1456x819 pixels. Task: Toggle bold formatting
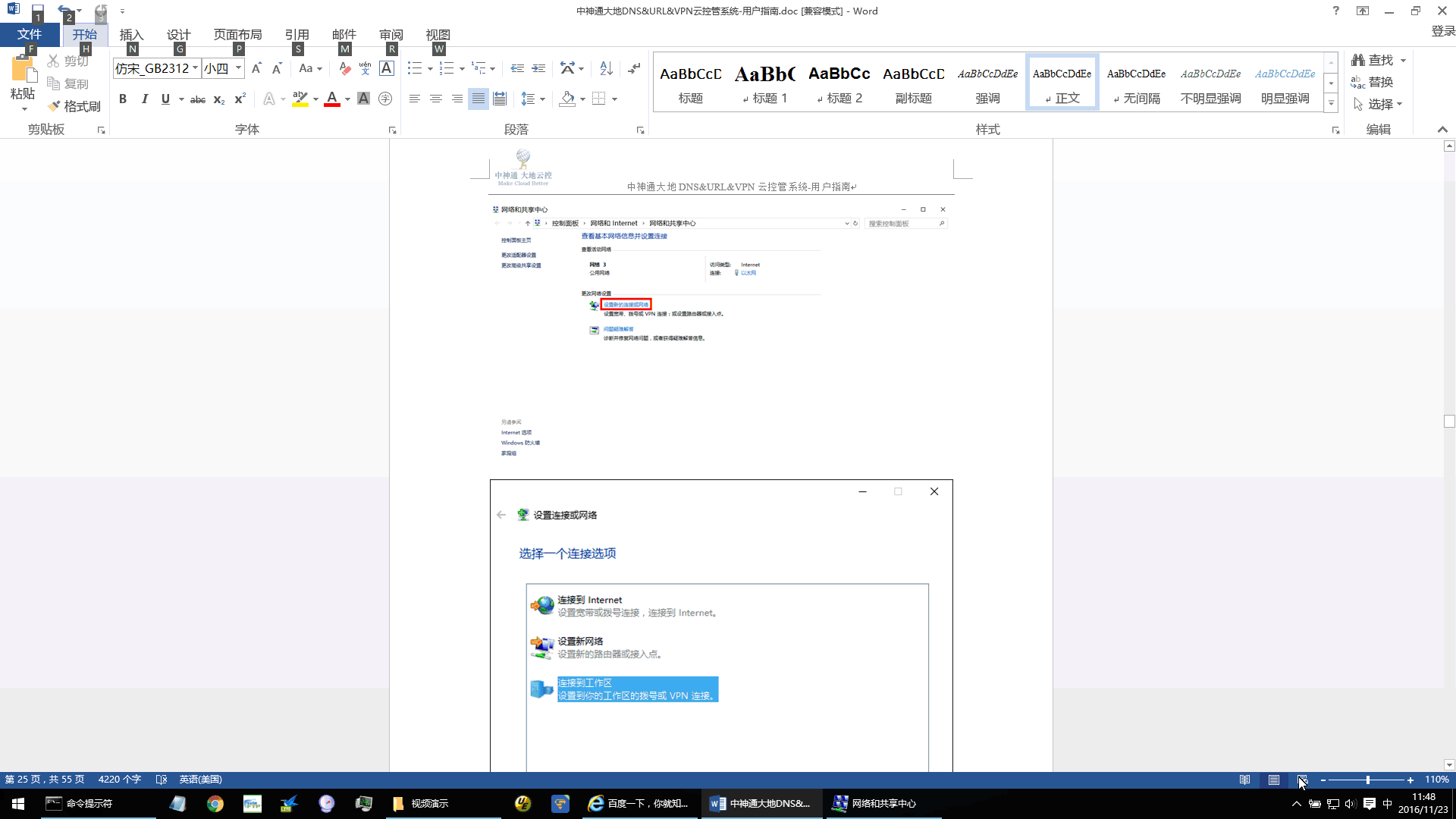click(123, 99)
